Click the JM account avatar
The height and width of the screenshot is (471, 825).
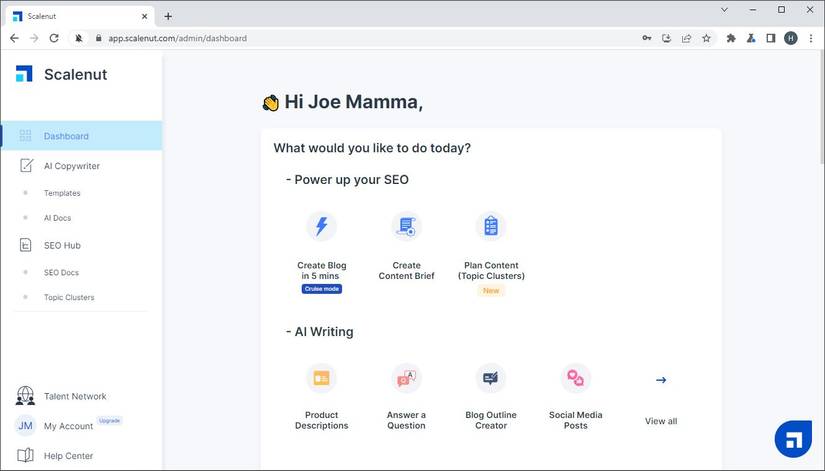[25, 426]
